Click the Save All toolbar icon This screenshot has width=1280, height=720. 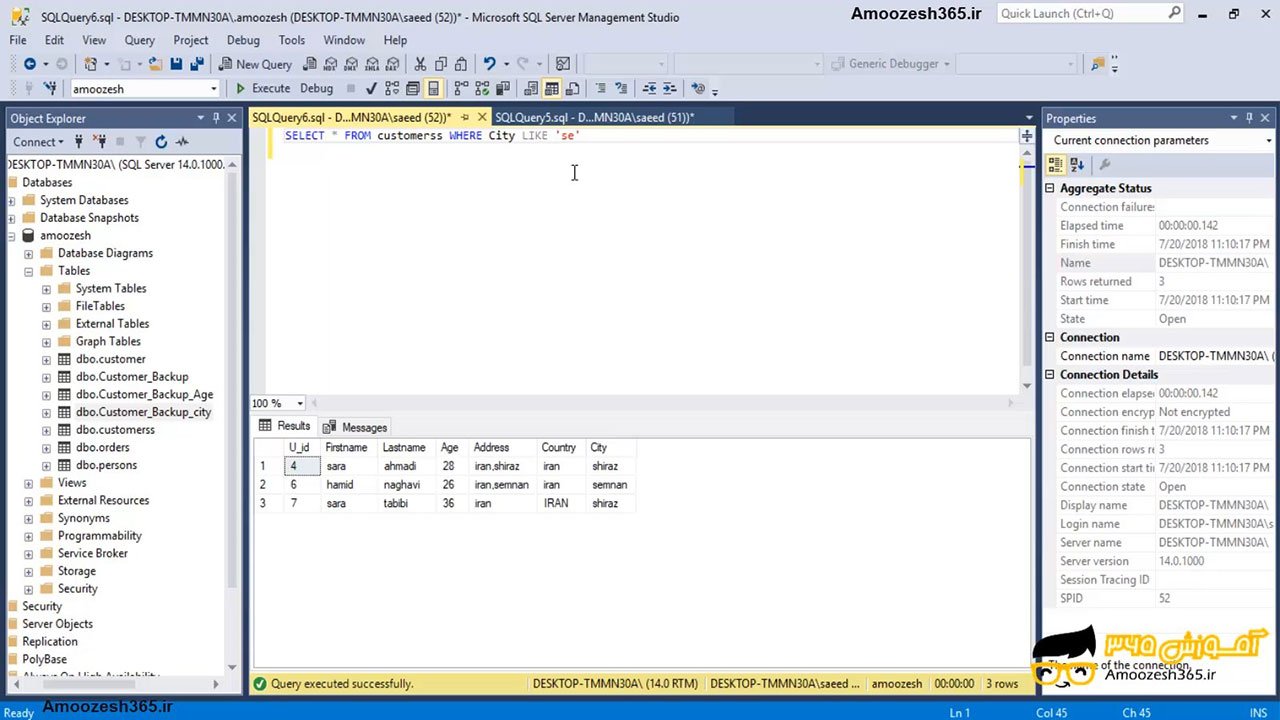coord(195,64)
